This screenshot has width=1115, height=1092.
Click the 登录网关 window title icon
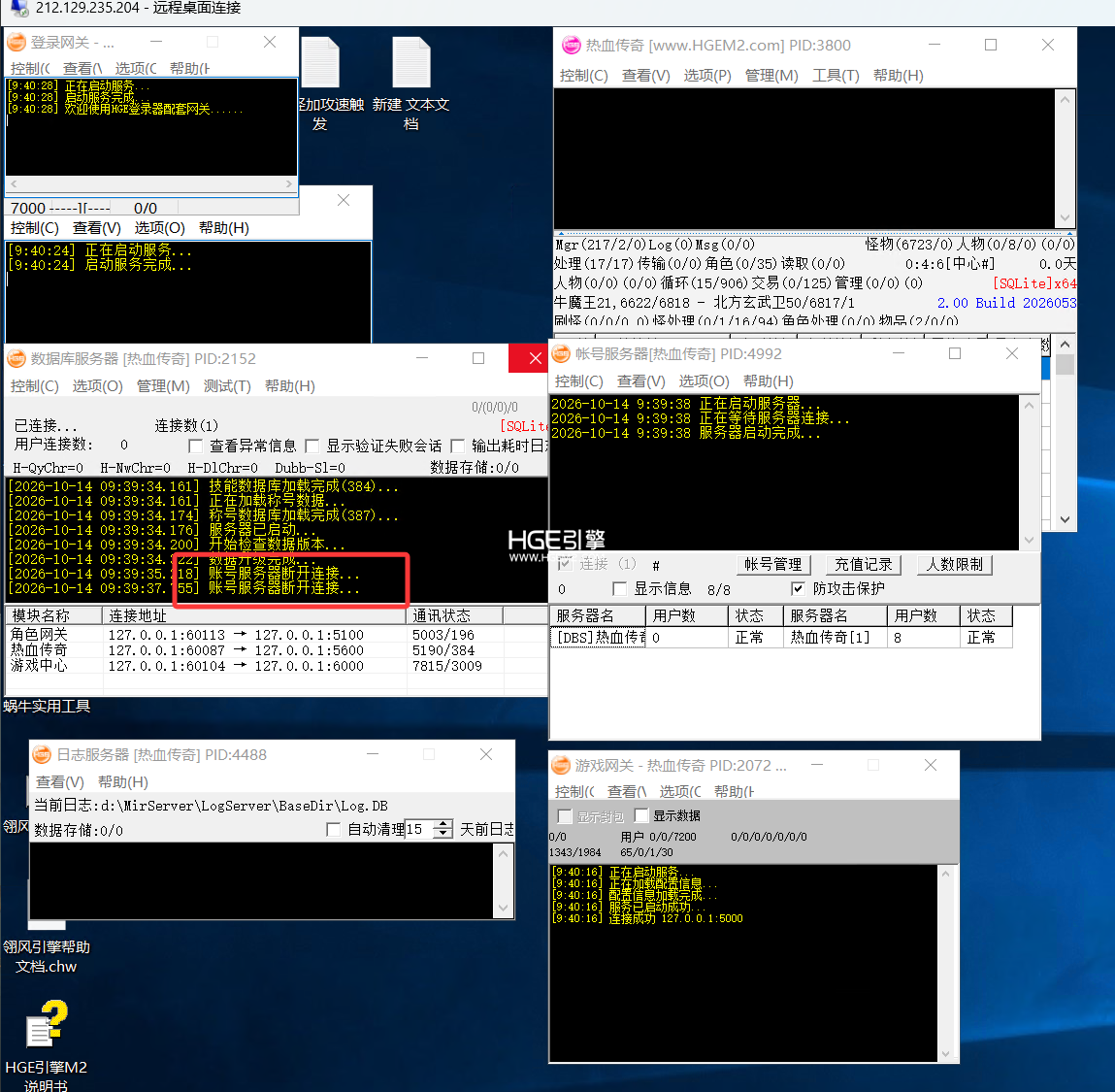point(16,43)
